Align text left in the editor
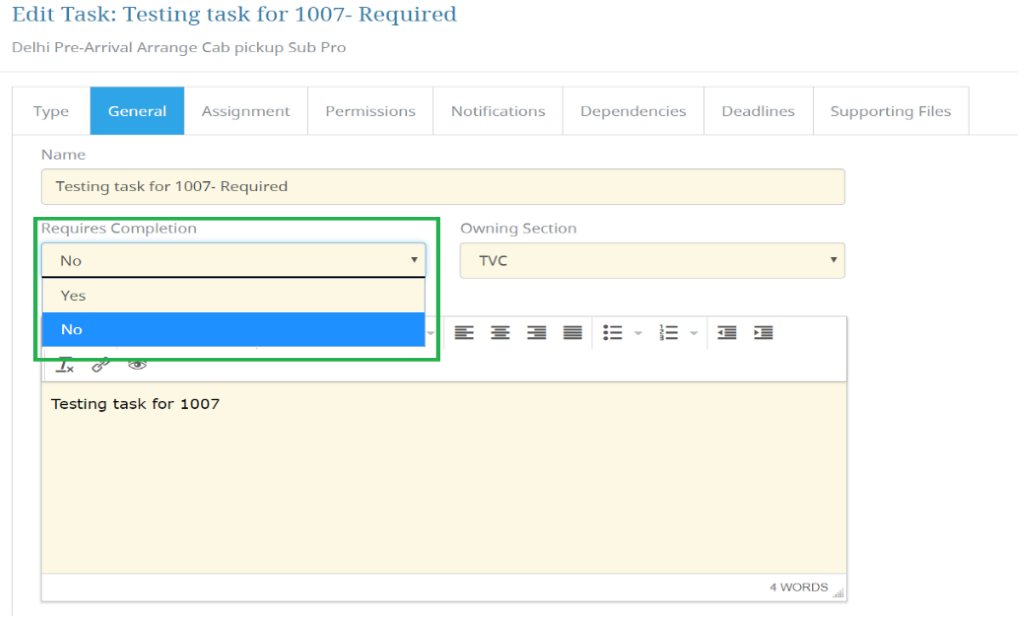The width and height of the screenshot is (1024, 638). (464, 333)
